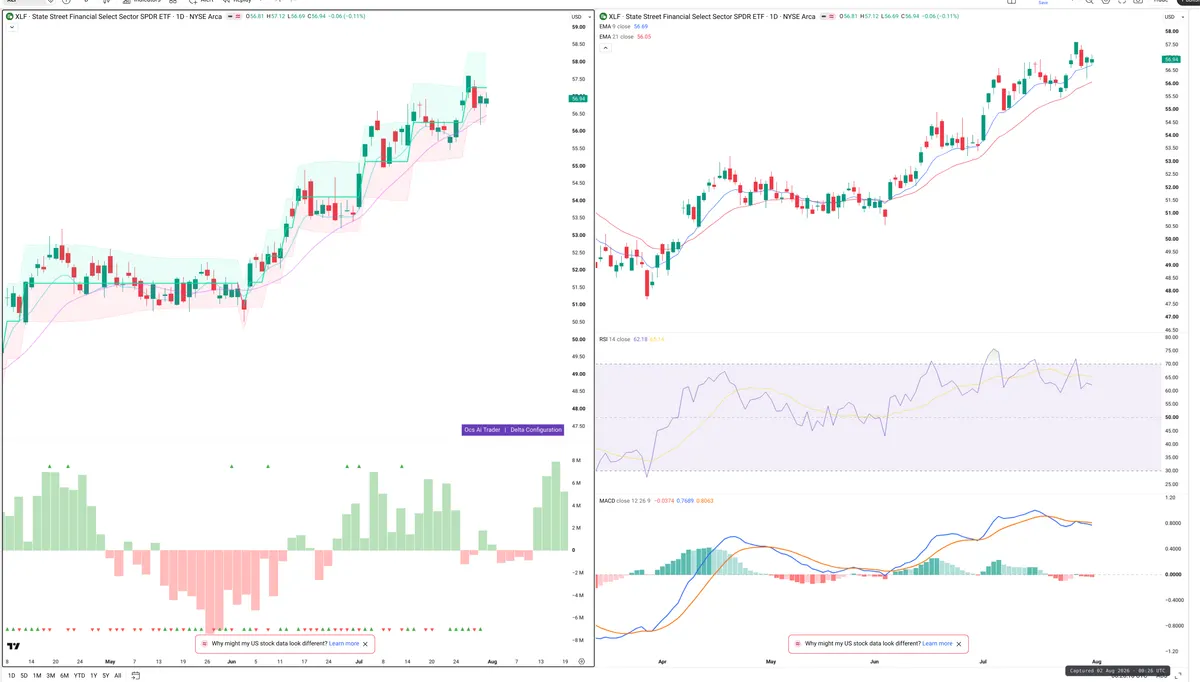Click current price tag 56.94 on right axis

1172,60
